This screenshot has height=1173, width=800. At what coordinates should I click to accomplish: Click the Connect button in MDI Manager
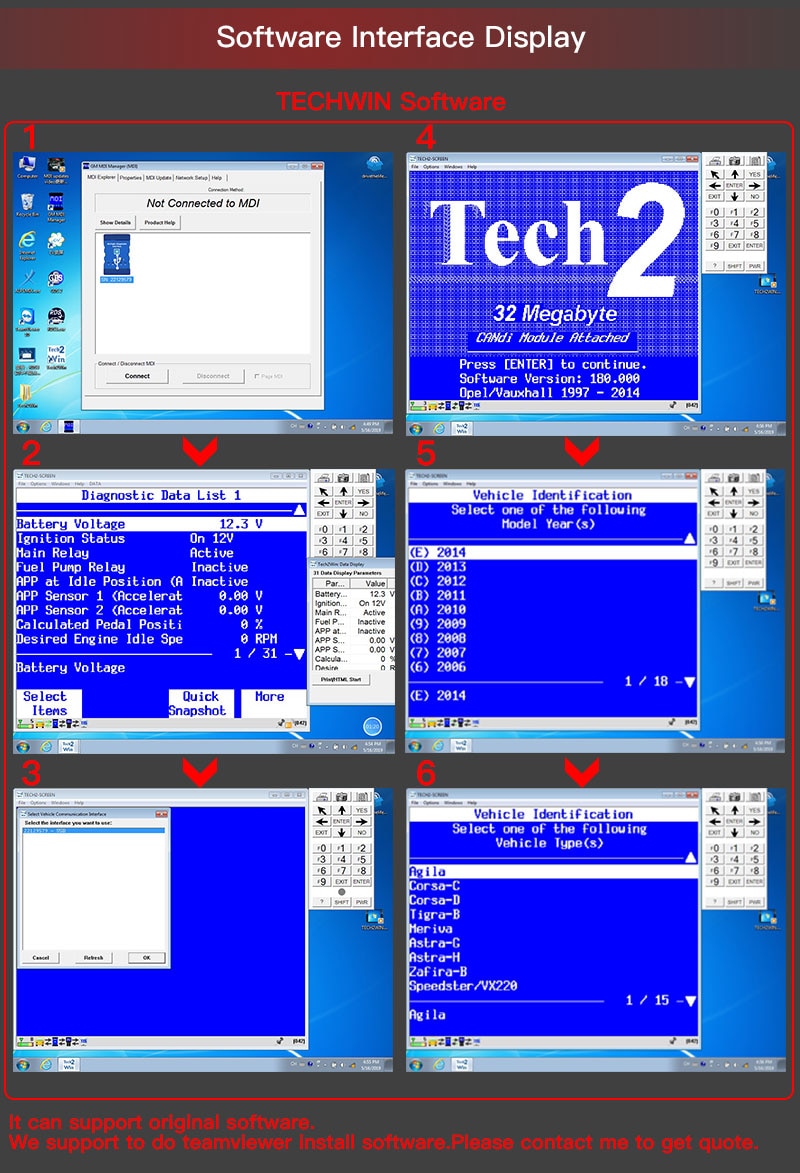coord(137,376)
